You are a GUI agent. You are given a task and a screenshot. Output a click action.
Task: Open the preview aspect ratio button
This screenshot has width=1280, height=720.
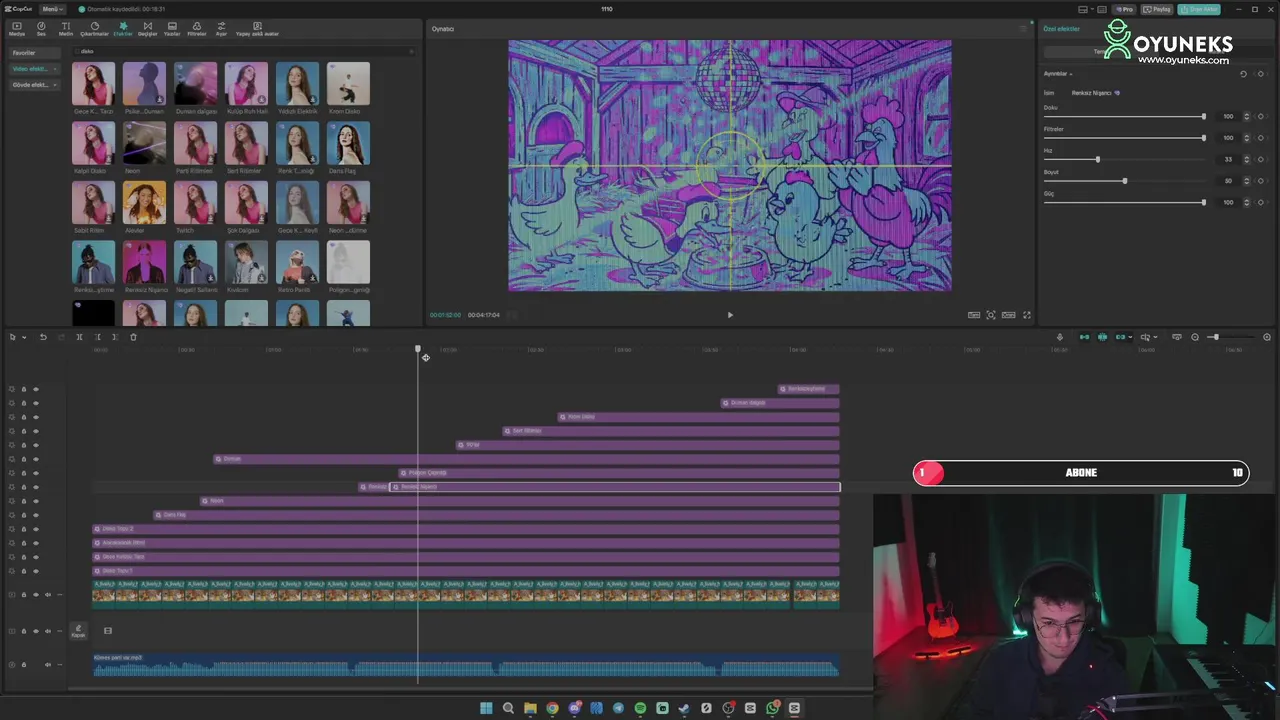coord(1009,315)
